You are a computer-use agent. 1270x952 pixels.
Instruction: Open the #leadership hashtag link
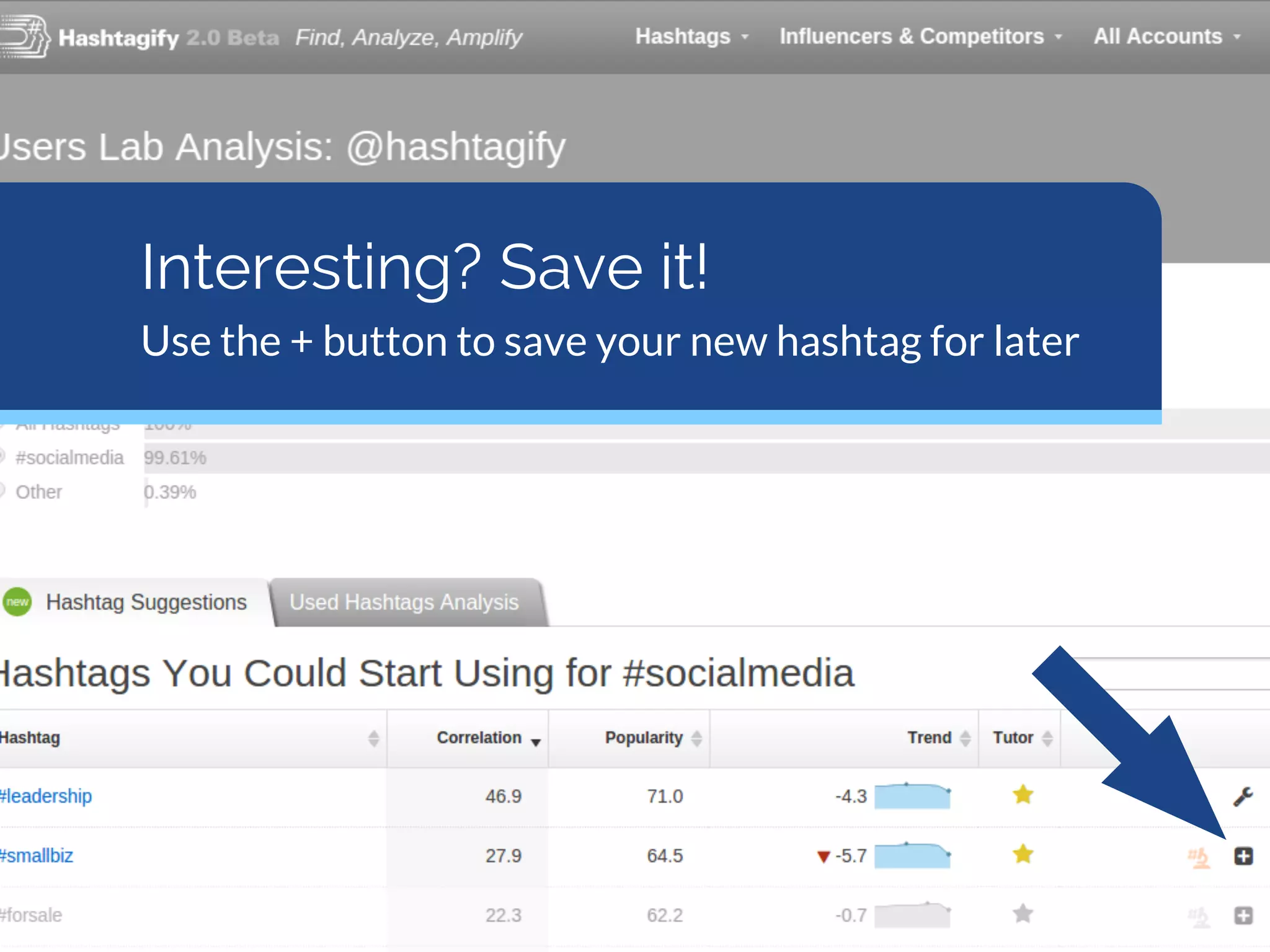tap(46, 796)
